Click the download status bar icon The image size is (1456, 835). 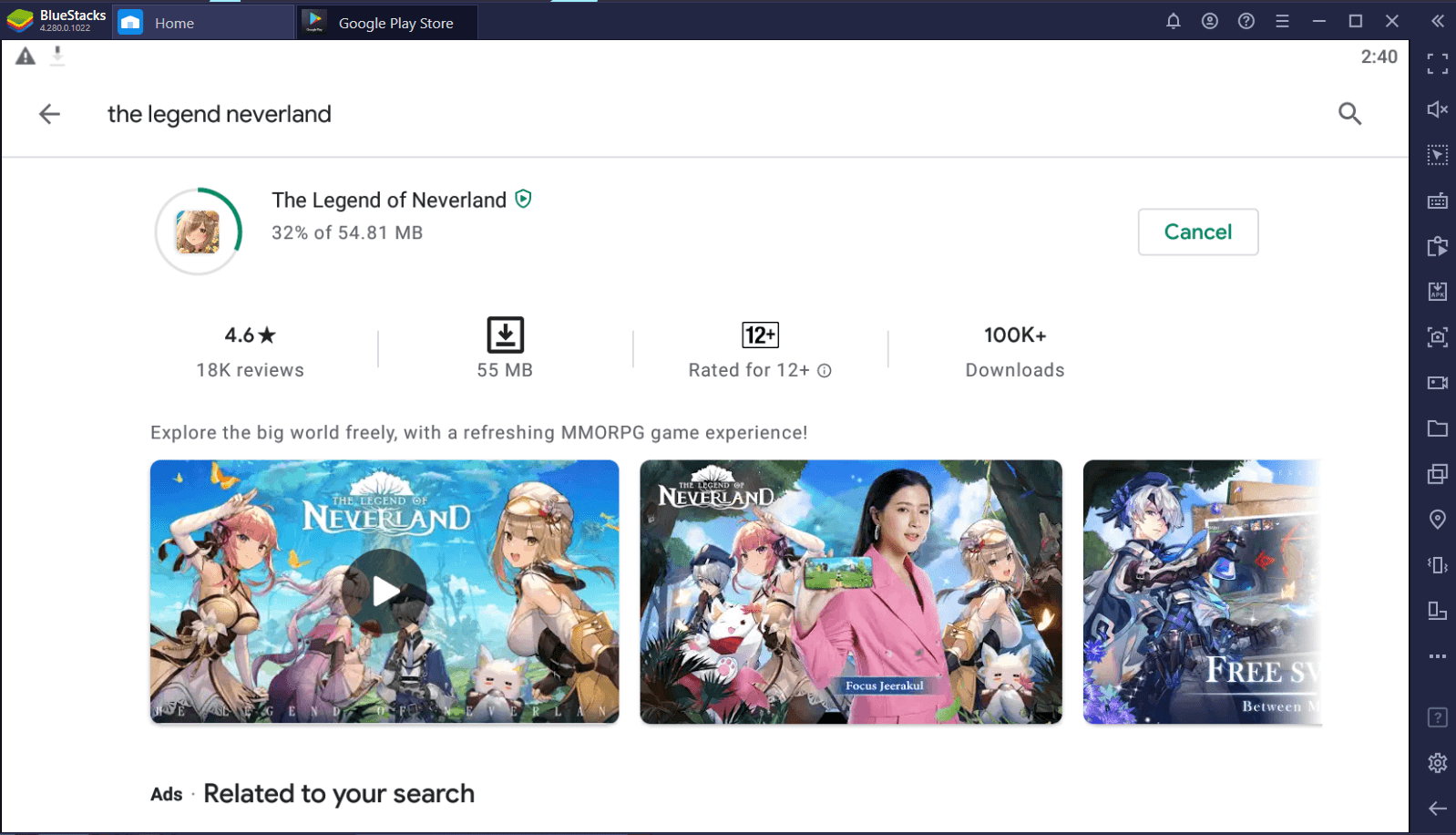[57, 57]
